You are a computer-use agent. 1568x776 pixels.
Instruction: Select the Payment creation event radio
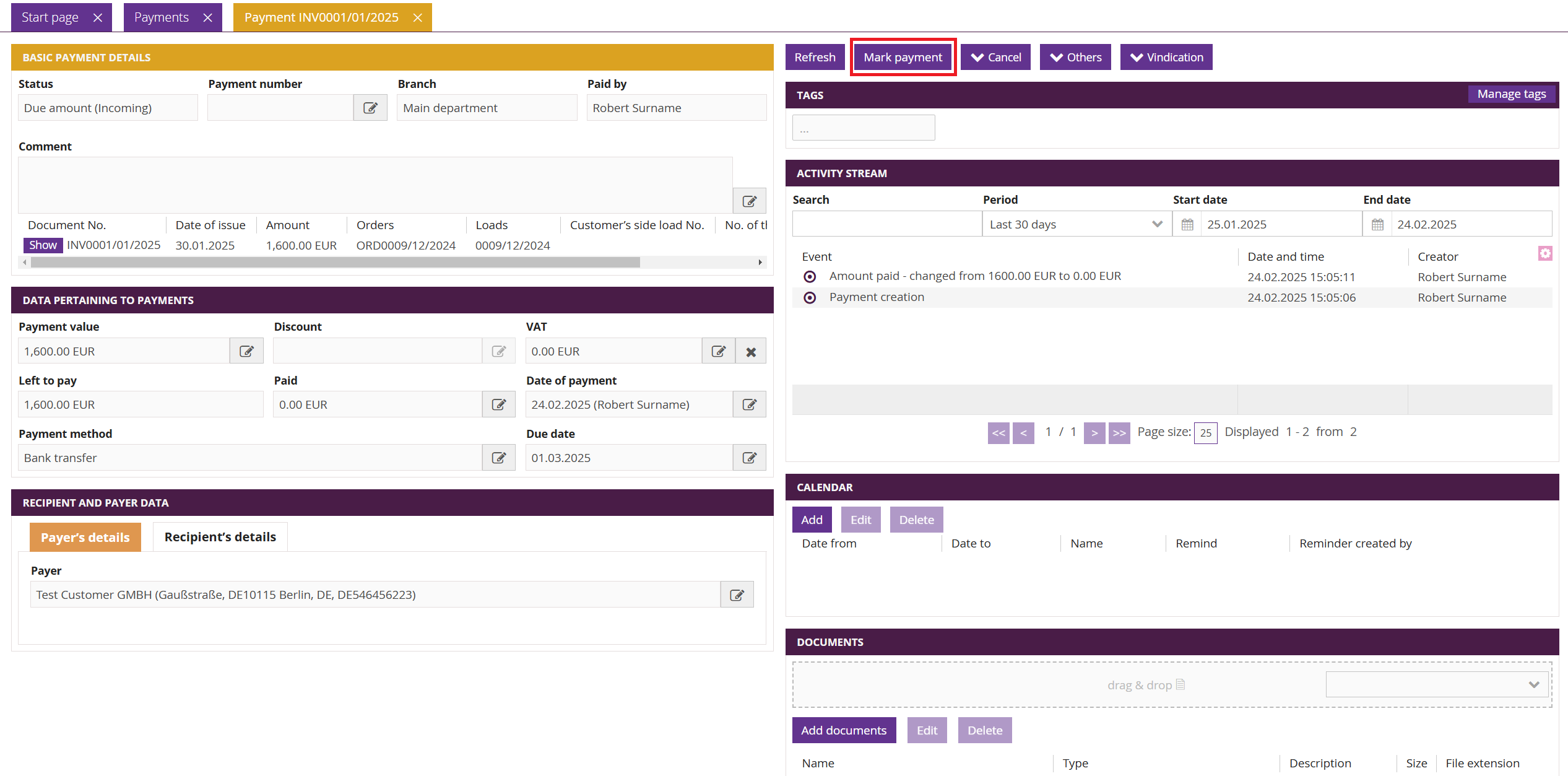(x=810, y=298)
